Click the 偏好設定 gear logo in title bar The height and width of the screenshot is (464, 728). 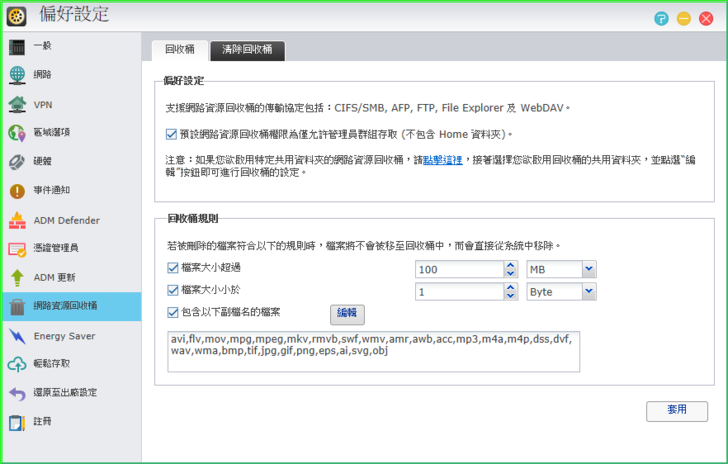pyautogui.click(x=16, y=16)
